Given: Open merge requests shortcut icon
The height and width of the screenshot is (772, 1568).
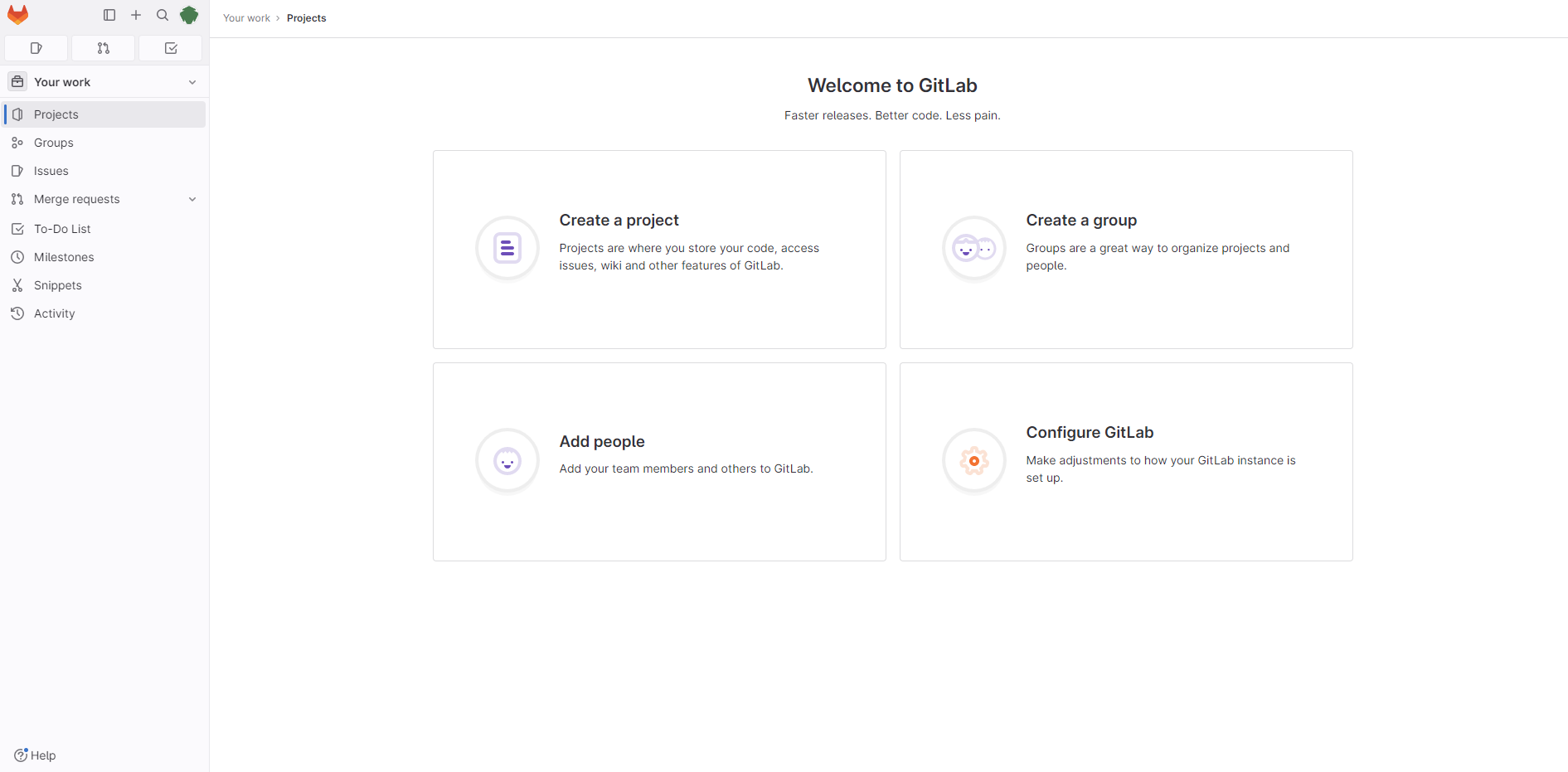Looking at the screenshot, I should coord(104,48).
